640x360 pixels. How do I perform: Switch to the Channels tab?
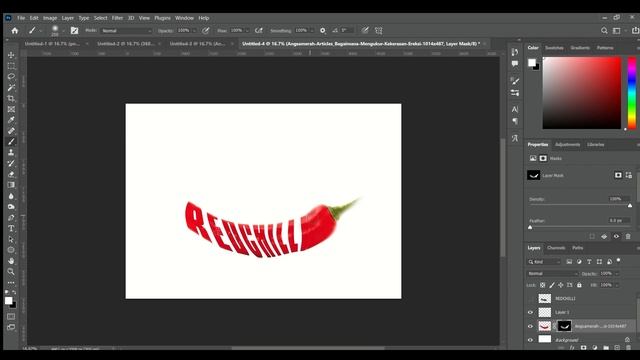coord(556,248)
